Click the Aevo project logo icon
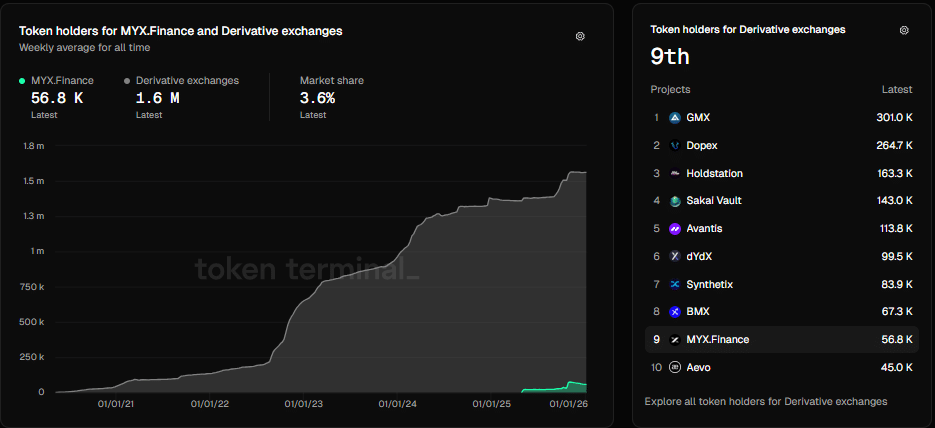This screenshot has height=428, width=935. (675, 368)
